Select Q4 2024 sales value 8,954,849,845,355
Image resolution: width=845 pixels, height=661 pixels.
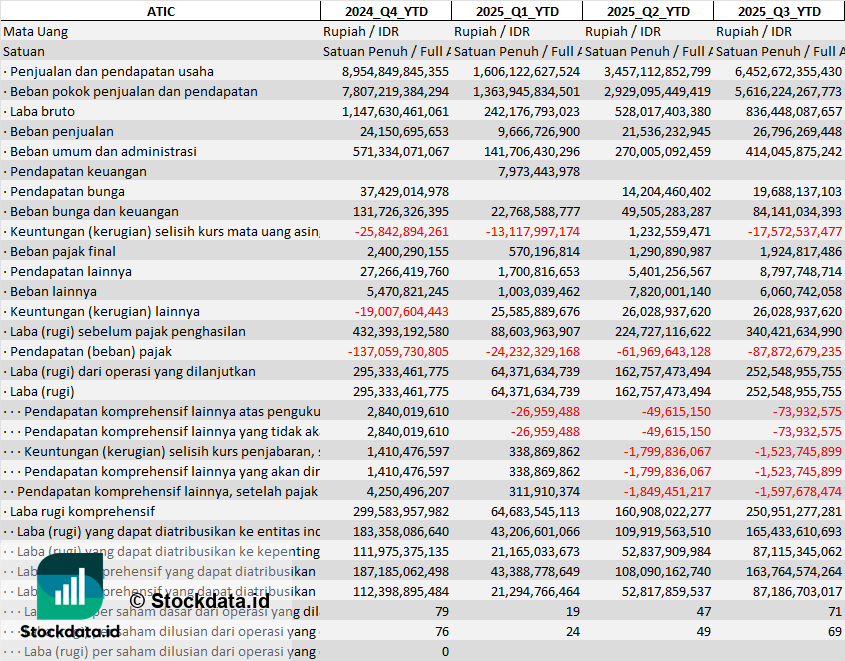395,71
